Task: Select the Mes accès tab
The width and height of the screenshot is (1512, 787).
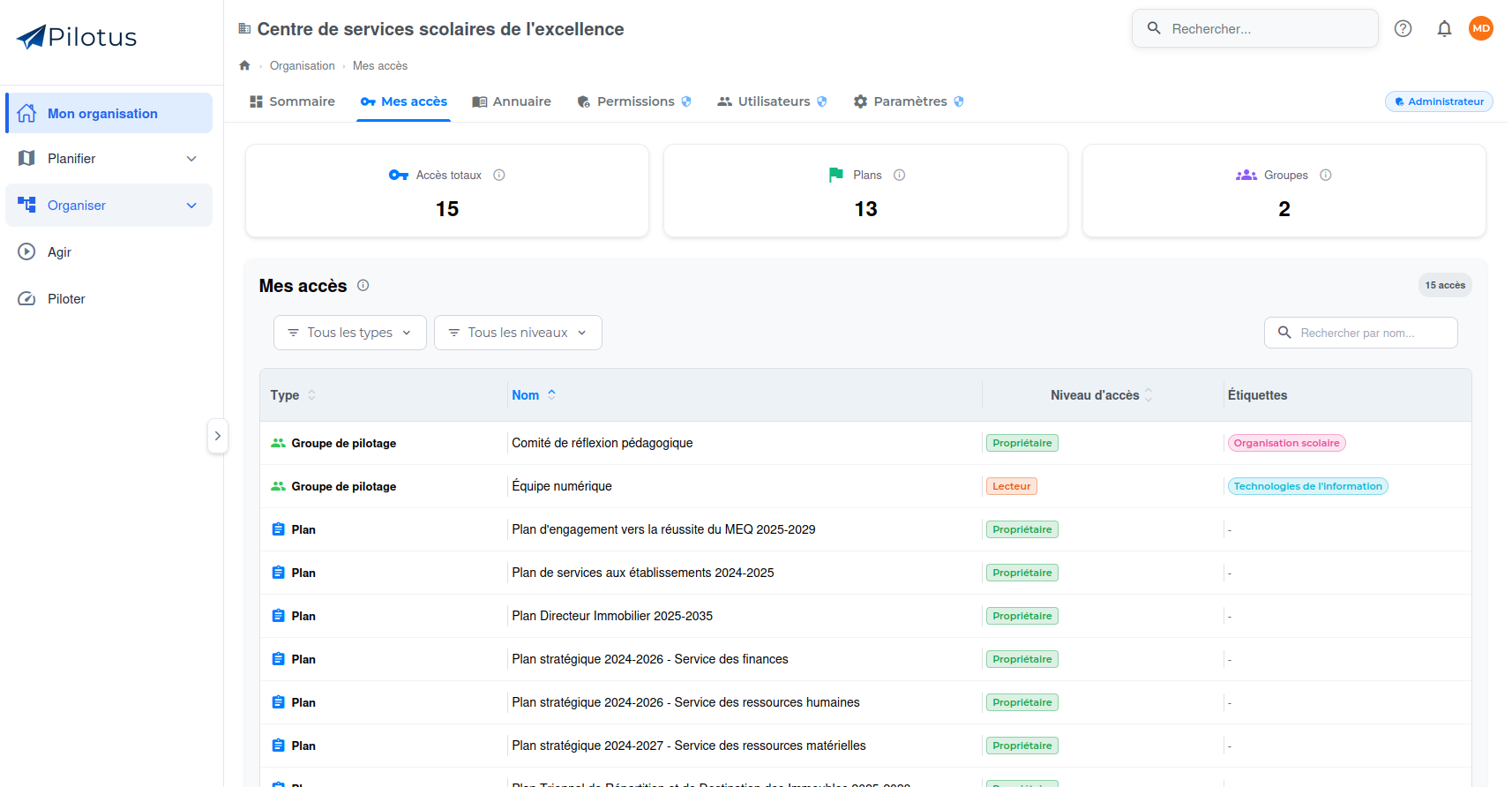Action: [x=403, y=101]
